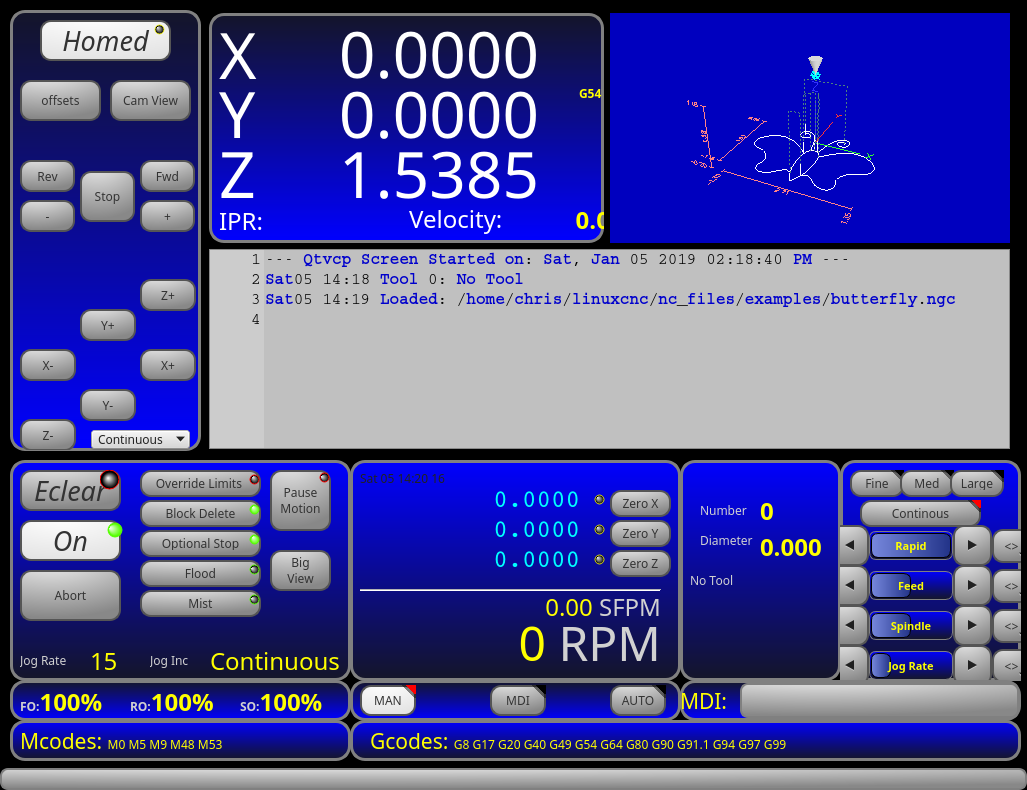Image resolution: width=1027 pixels, height=790 pixels.
Task: Increase the Feed override with its right arrow
Action: pos(971,585)
